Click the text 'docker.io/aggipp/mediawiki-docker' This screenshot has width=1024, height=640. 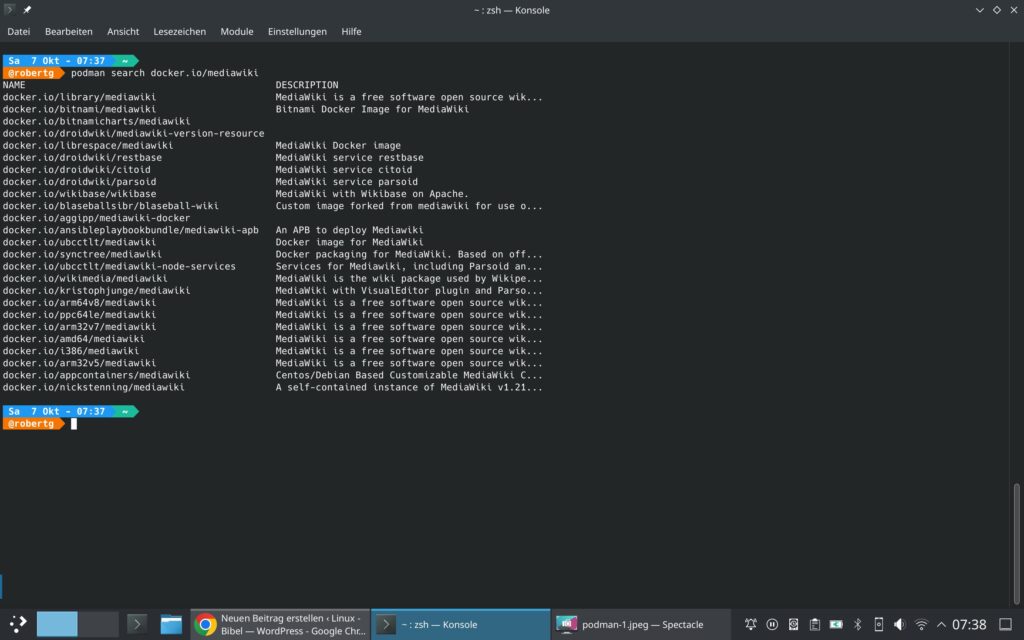(x=97, y=217)
